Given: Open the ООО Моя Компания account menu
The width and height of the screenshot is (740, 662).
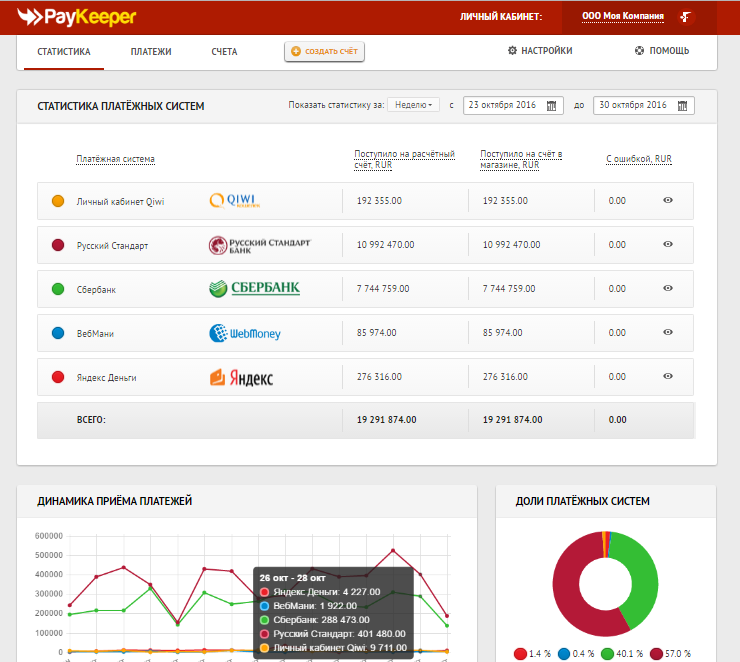Looking at the screenshot, I should (x=622, y=17).
